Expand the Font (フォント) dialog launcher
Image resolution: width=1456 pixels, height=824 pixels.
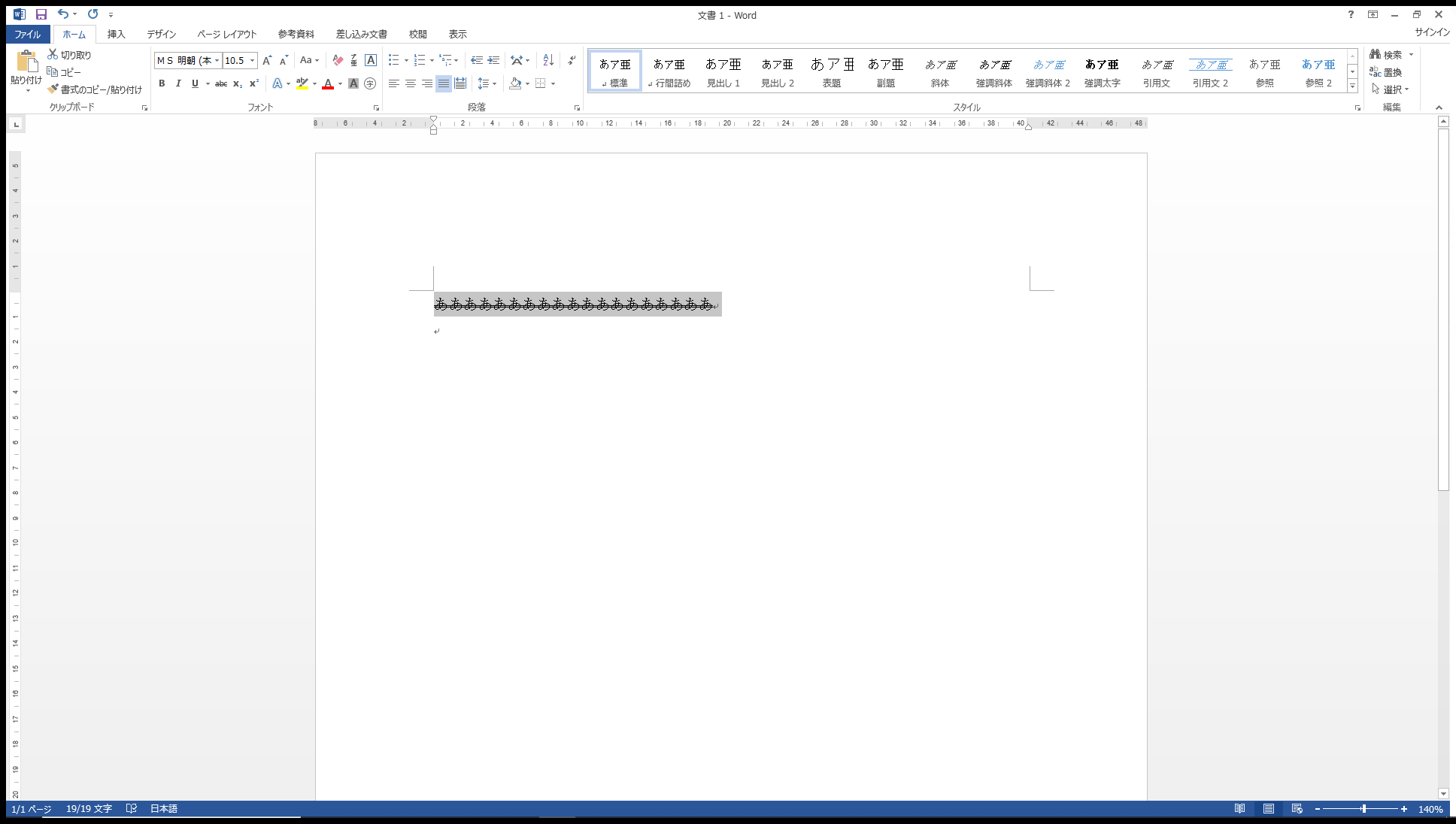tap(376, 108)
